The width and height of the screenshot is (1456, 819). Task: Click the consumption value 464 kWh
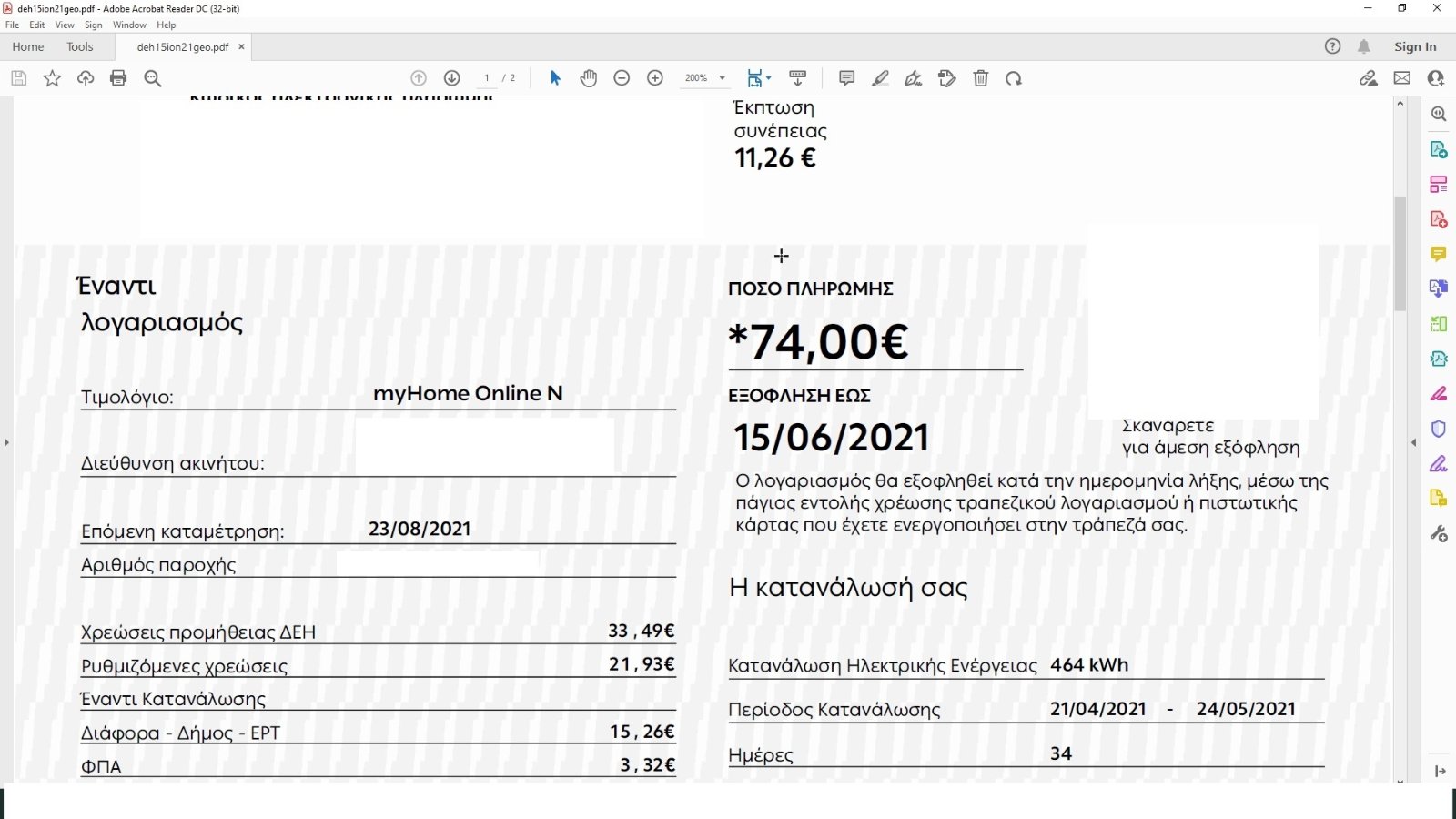click(x=1089, y=665)
